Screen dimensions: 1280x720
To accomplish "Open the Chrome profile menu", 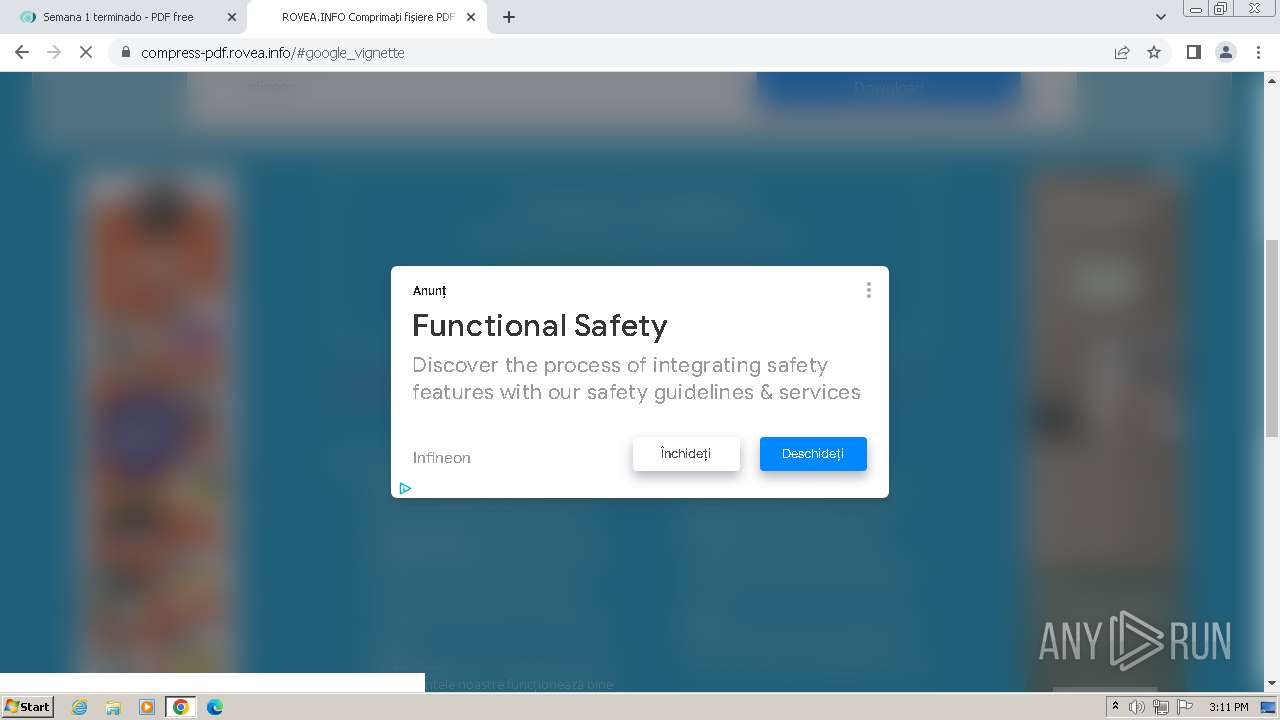I will coord(1226,52).
